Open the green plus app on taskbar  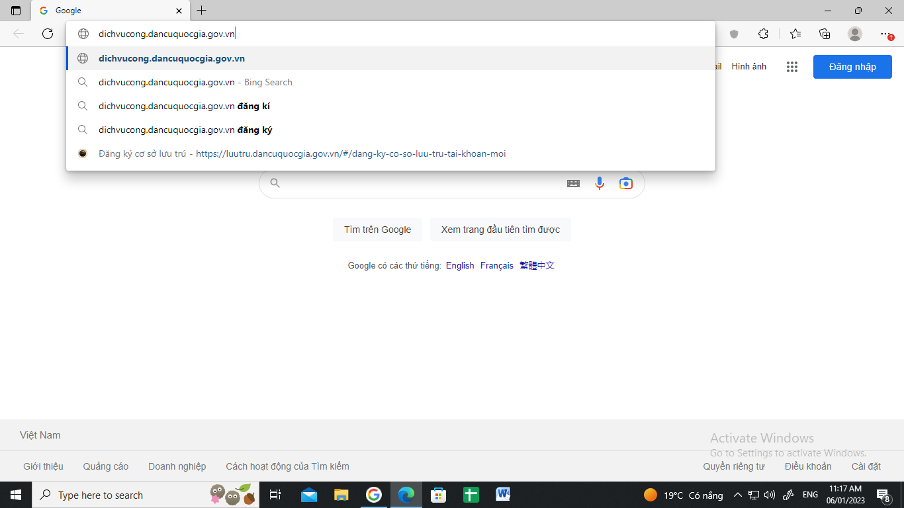click(470, 495)
